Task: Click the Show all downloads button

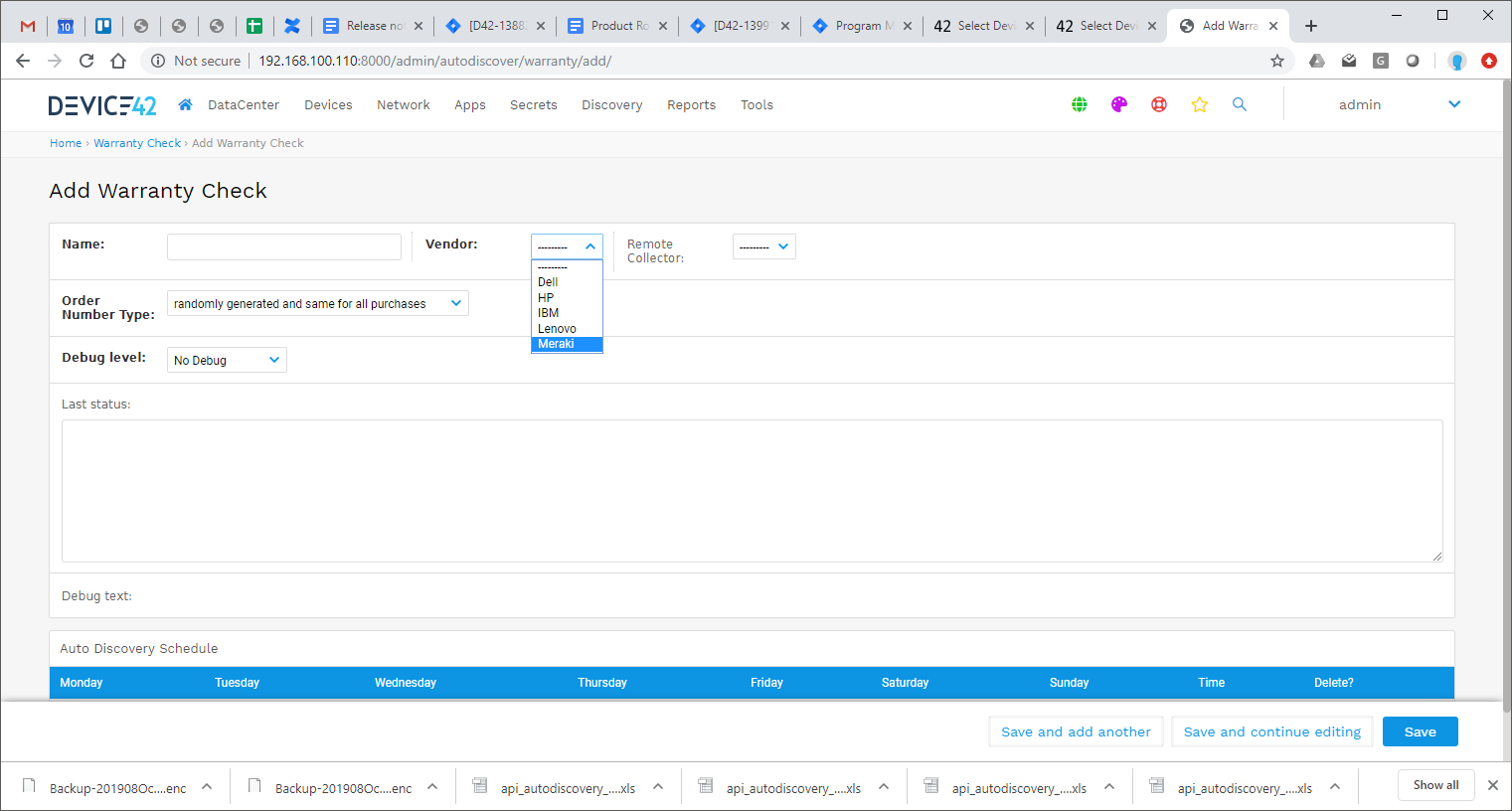Action: click(x=1435, y=784)
